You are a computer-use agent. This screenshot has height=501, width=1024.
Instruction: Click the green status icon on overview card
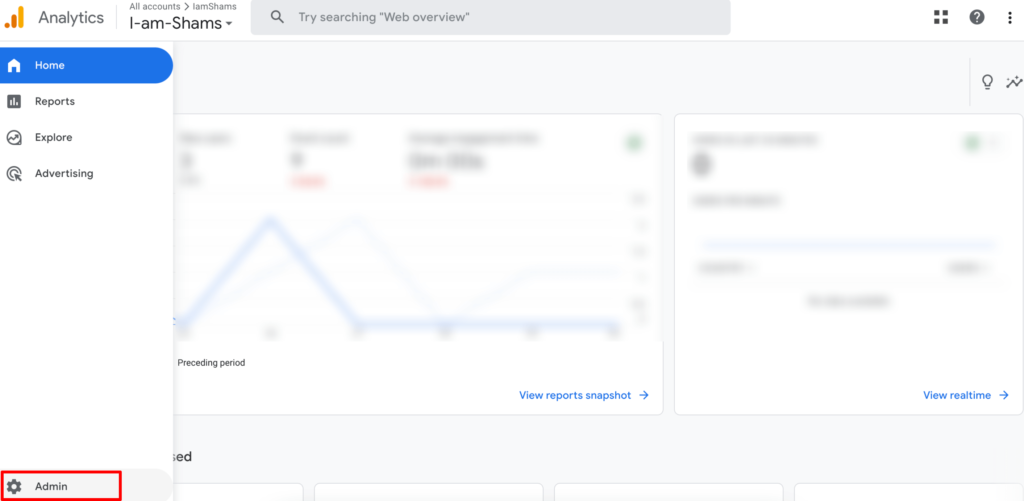click(x=634, y=144)
